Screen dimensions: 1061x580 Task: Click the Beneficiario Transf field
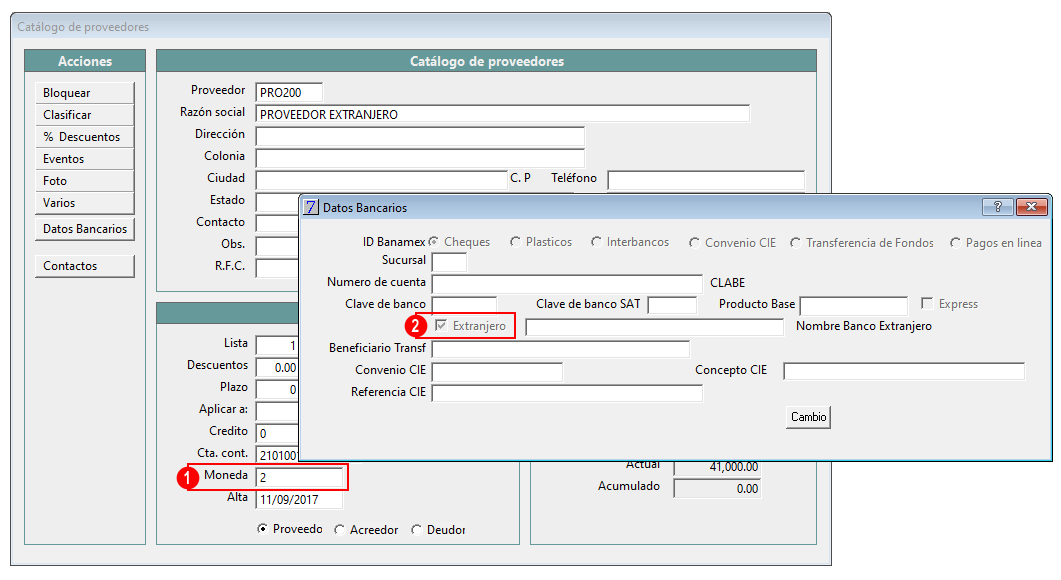pyautogui.click(x=560, y=349)
